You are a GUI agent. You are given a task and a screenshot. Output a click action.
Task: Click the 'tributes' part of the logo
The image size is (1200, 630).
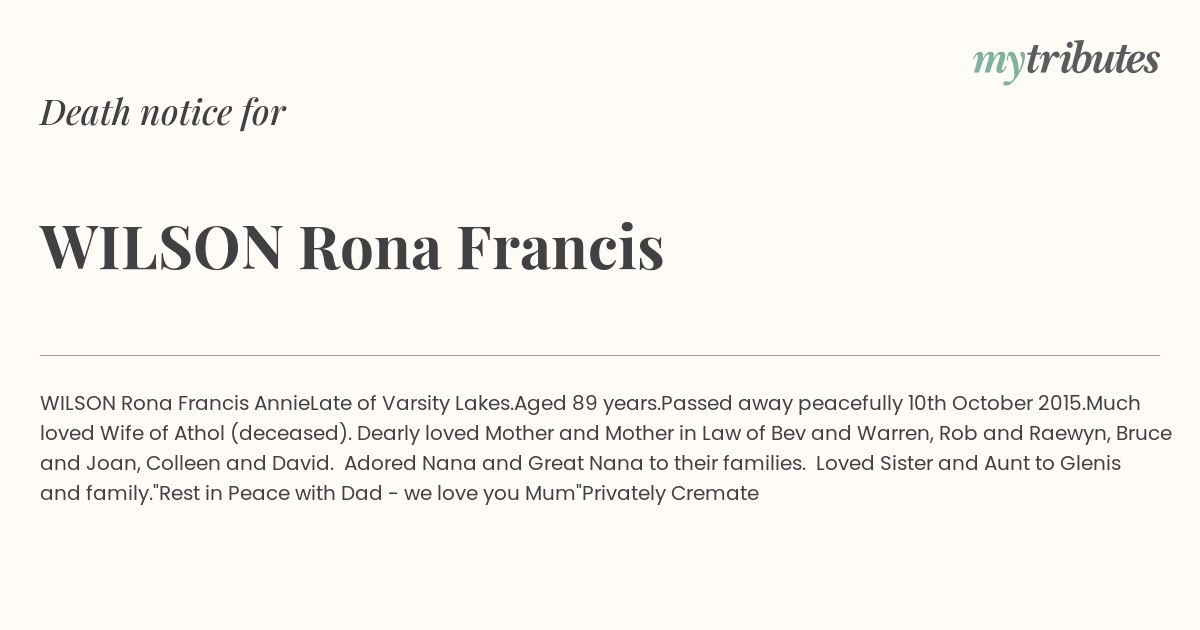[1093, 59]
